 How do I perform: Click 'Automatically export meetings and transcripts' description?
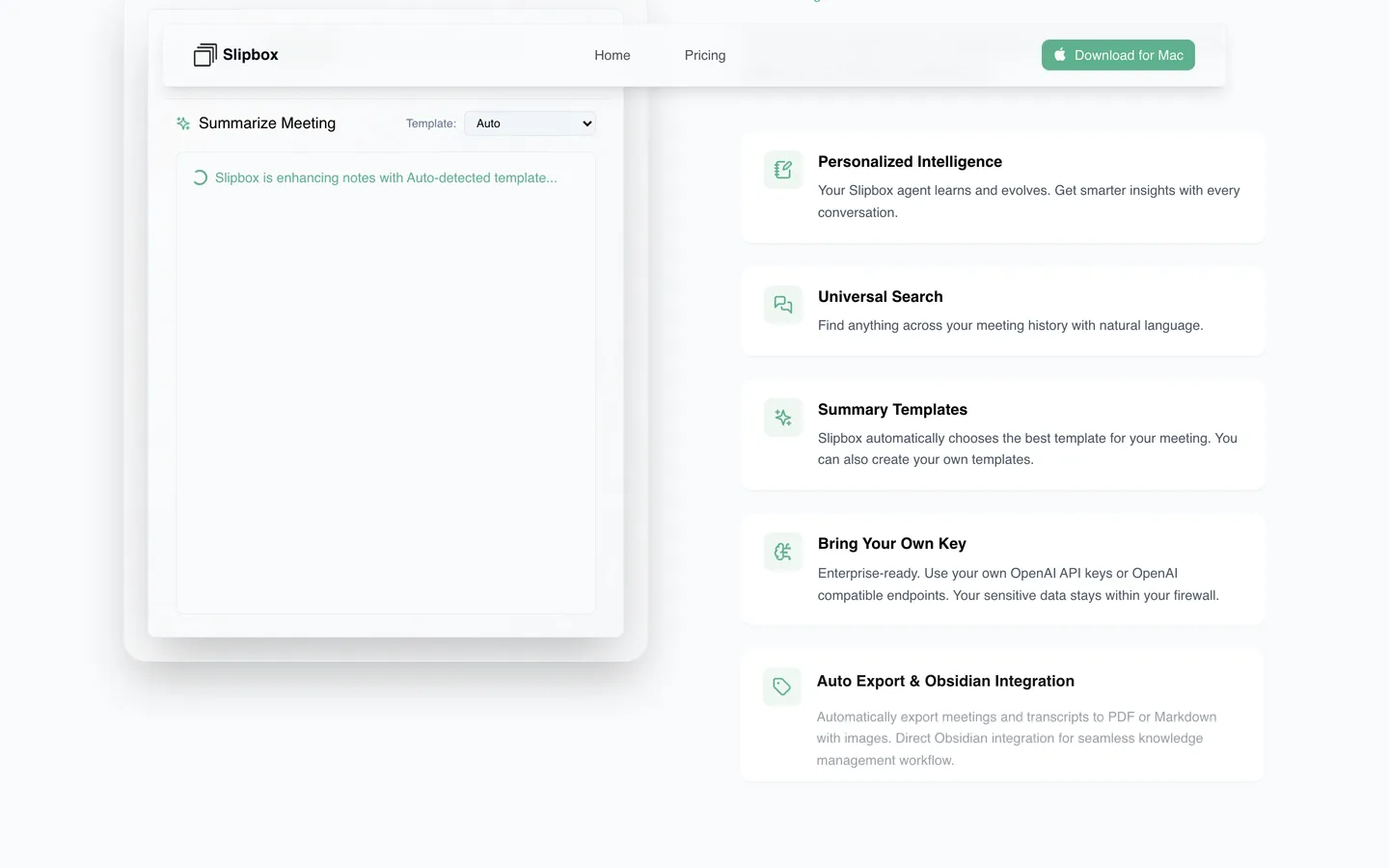1017,739
